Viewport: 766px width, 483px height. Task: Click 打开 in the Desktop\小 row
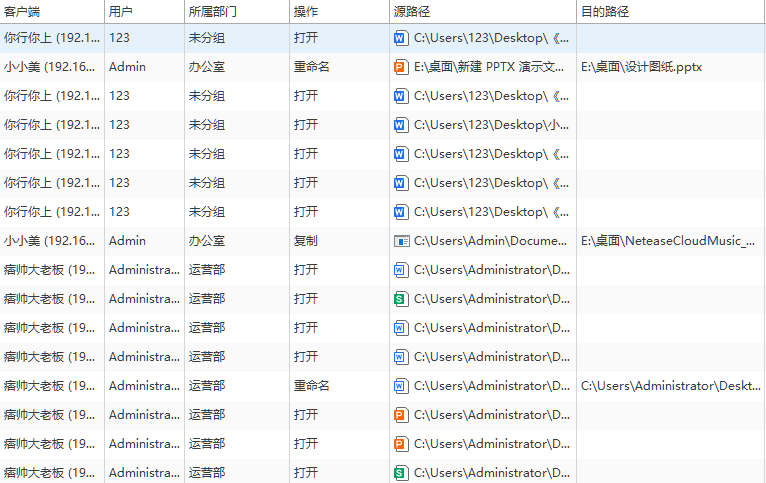[305, 125]
